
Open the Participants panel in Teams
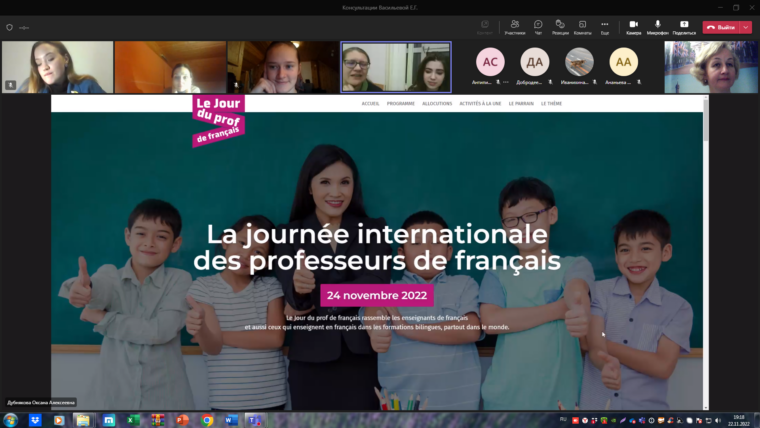point(514,26)
